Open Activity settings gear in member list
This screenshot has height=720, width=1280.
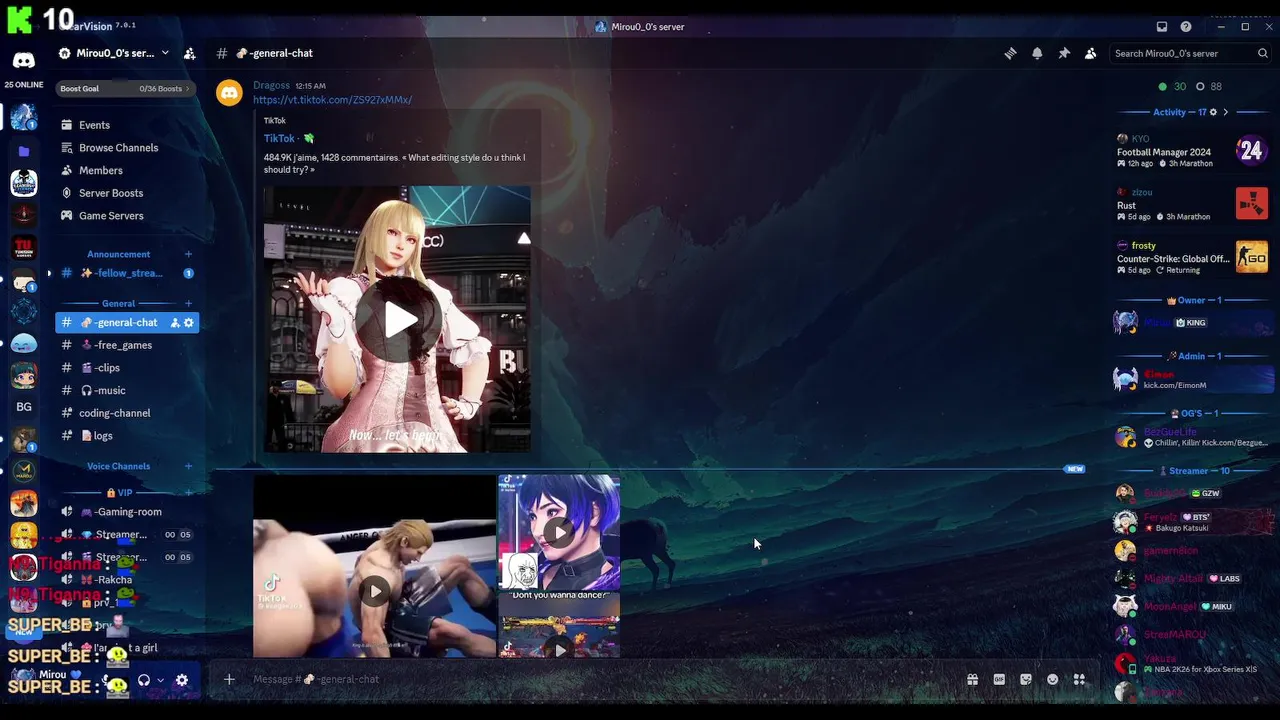click(x=1214, y=112)
